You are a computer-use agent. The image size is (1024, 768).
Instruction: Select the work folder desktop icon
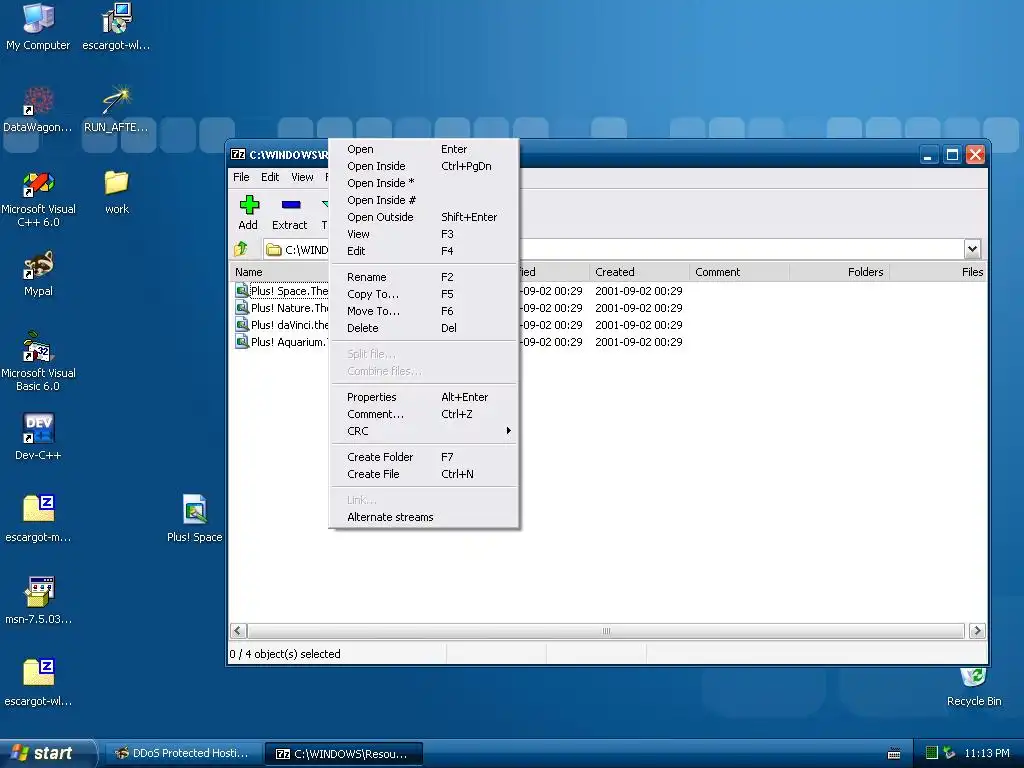[x=116, y=183]
